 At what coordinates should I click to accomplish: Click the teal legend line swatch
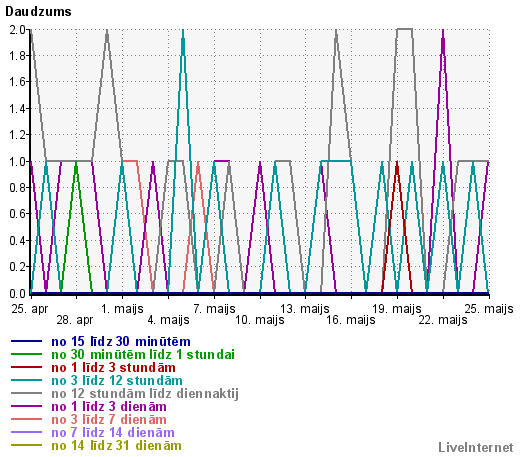pyautogui.click(x=26, y=380)
